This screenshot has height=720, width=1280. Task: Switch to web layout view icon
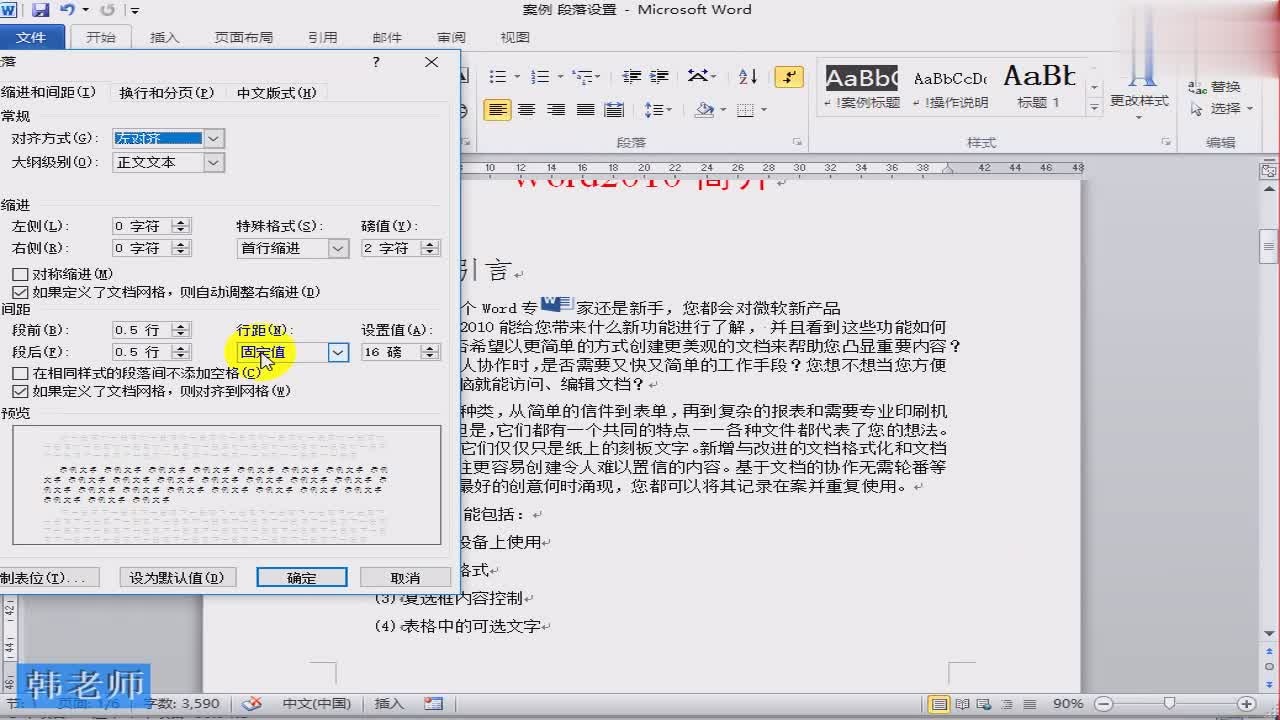(x=984, y=704)
